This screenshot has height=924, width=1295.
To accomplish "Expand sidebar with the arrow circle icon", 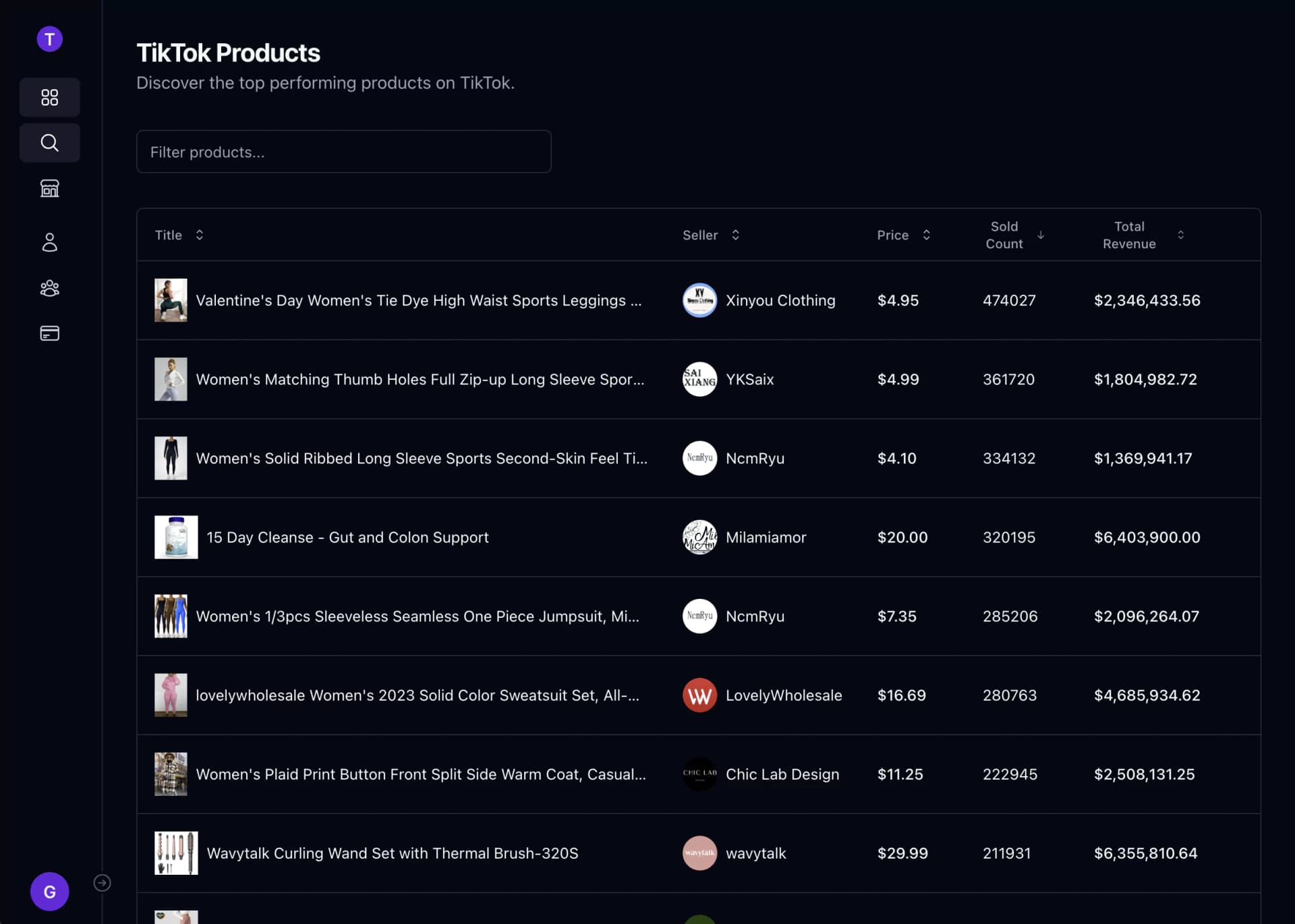I will click(102, 883).
